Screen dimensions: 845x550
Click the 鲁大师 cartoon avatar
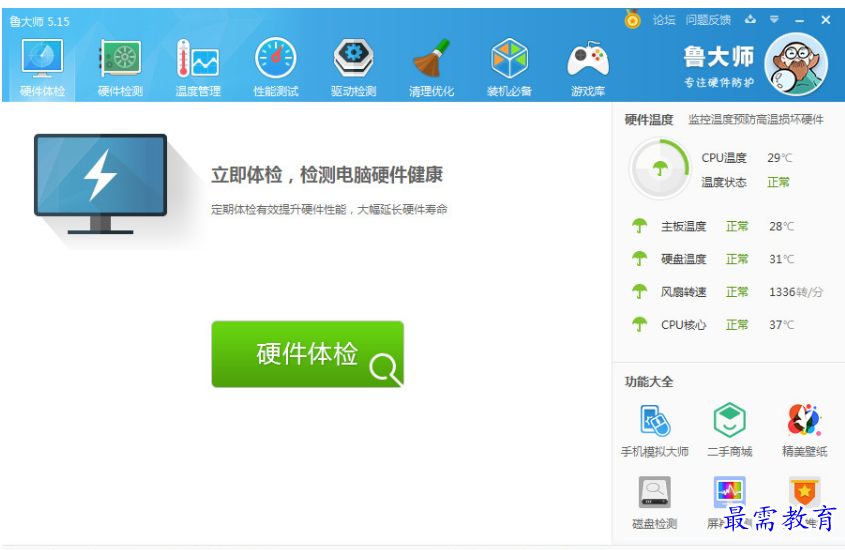coord(796,62)
